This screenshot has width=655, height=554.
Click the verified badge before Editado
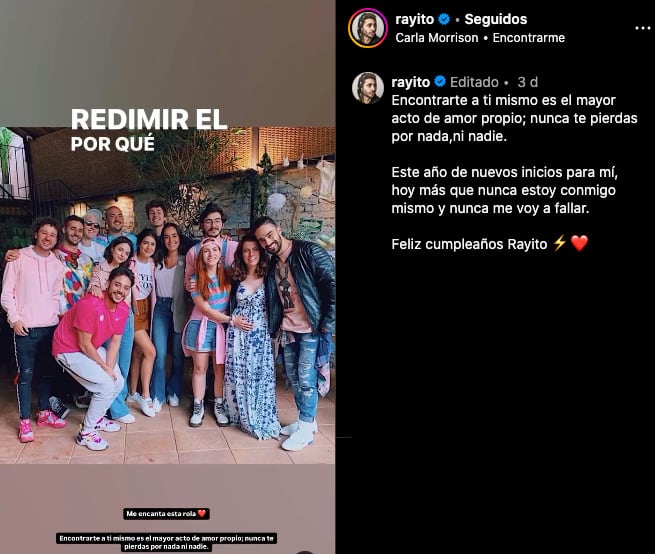(x=440, y=81)
